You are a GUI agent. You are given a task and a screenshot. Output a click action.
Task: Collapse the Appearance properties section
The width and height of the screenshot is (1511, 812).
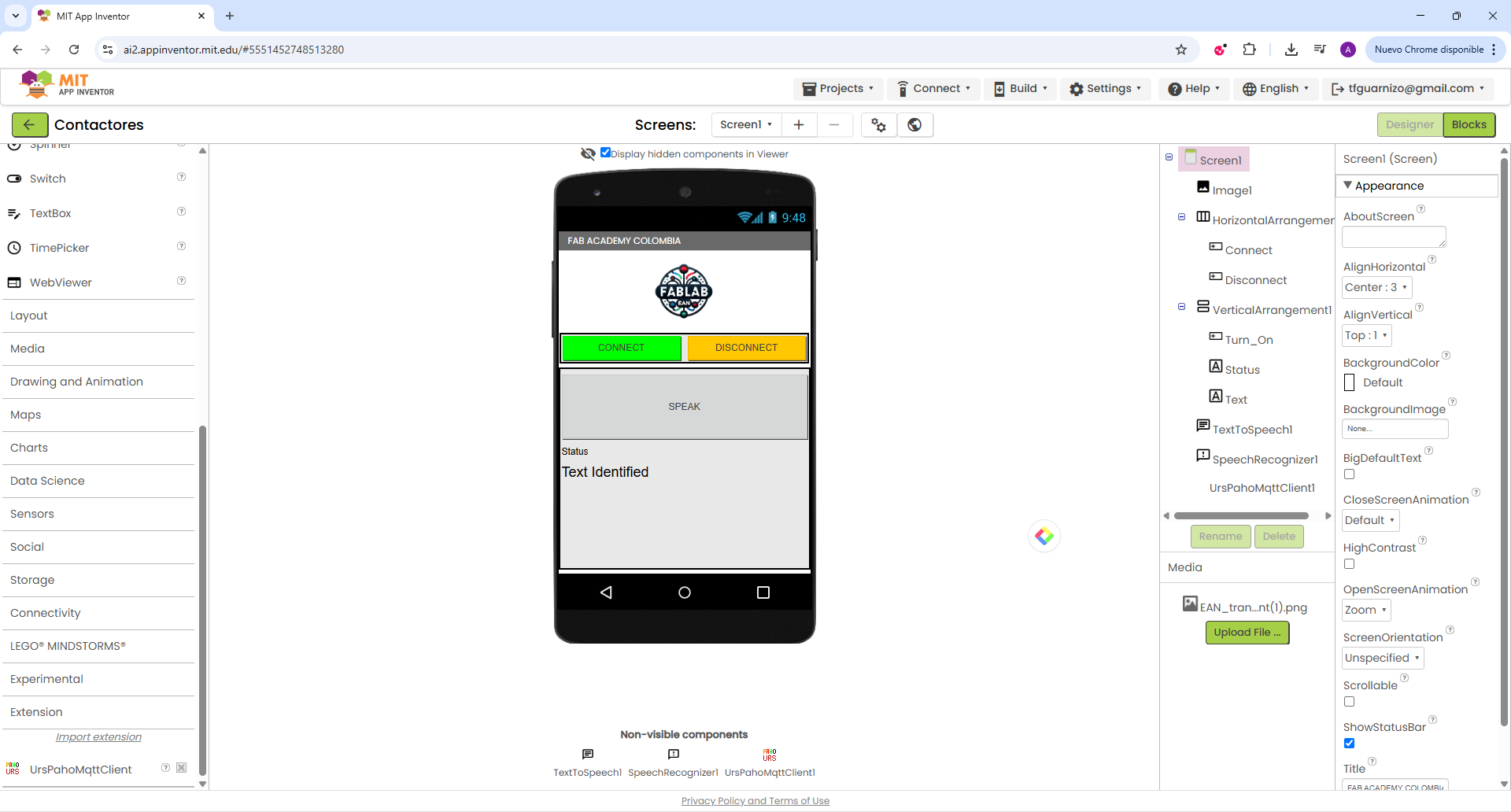(1347, 186)
